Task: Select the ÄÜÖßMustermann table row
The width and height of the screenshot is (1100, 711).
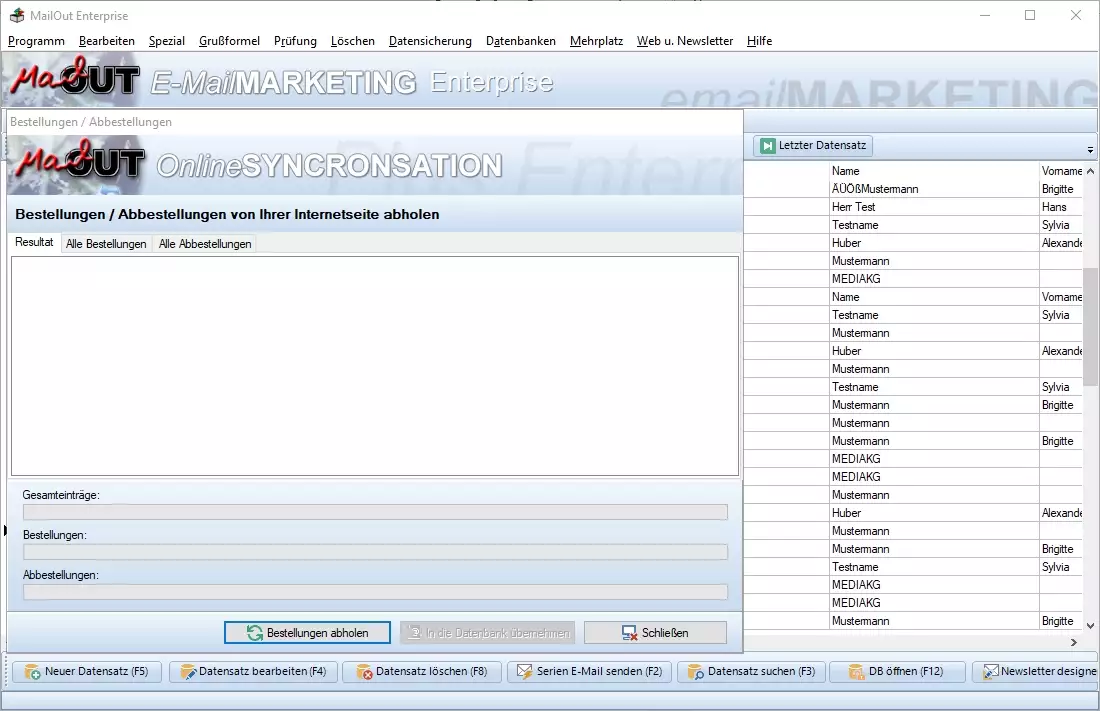Action: click(888, 189)
